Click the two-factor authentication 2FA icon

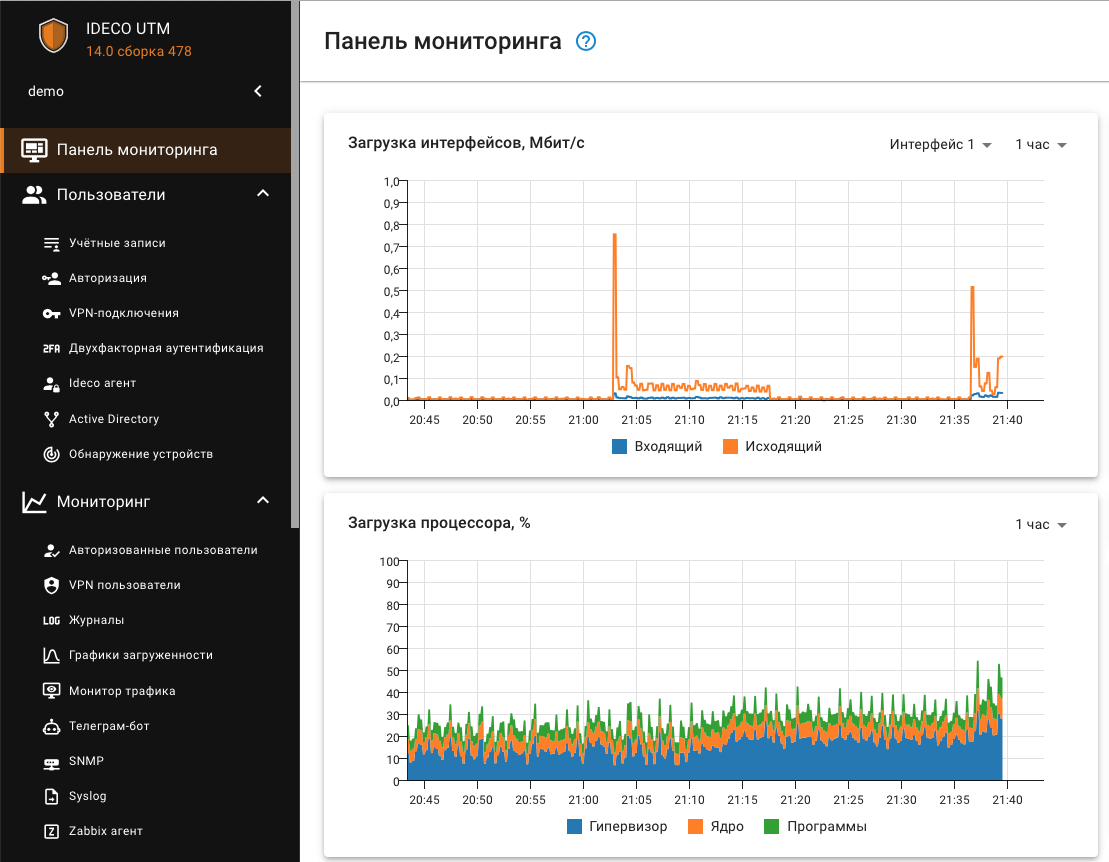tap(52, 349)
